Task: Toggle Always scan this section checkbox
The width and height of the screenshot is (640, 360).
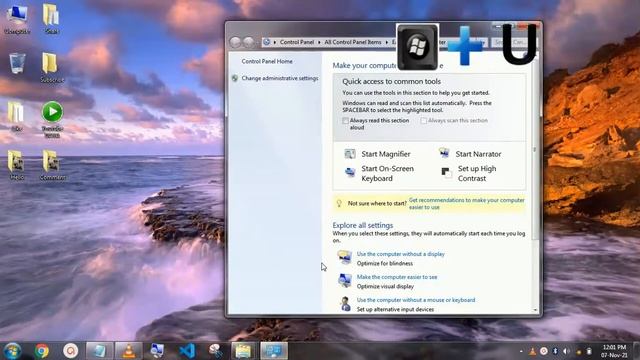Action: [x=424, y=121]
